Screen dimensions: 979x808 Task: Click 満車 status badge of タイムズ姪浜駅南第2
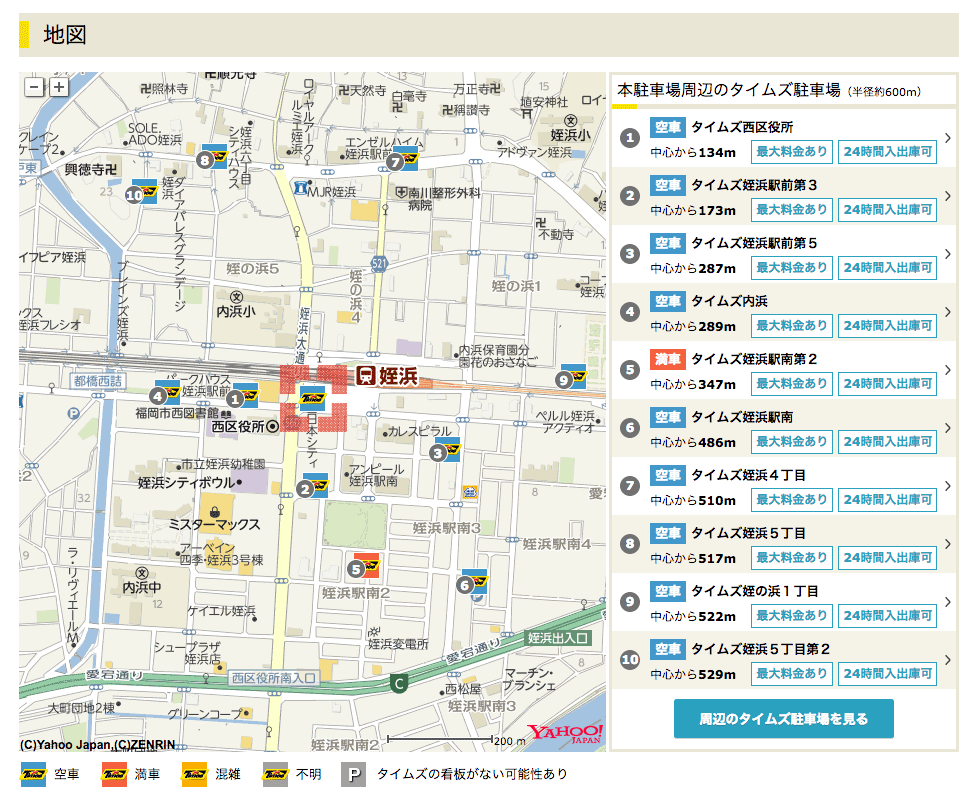pyautogui.click(x=668, y=359)
